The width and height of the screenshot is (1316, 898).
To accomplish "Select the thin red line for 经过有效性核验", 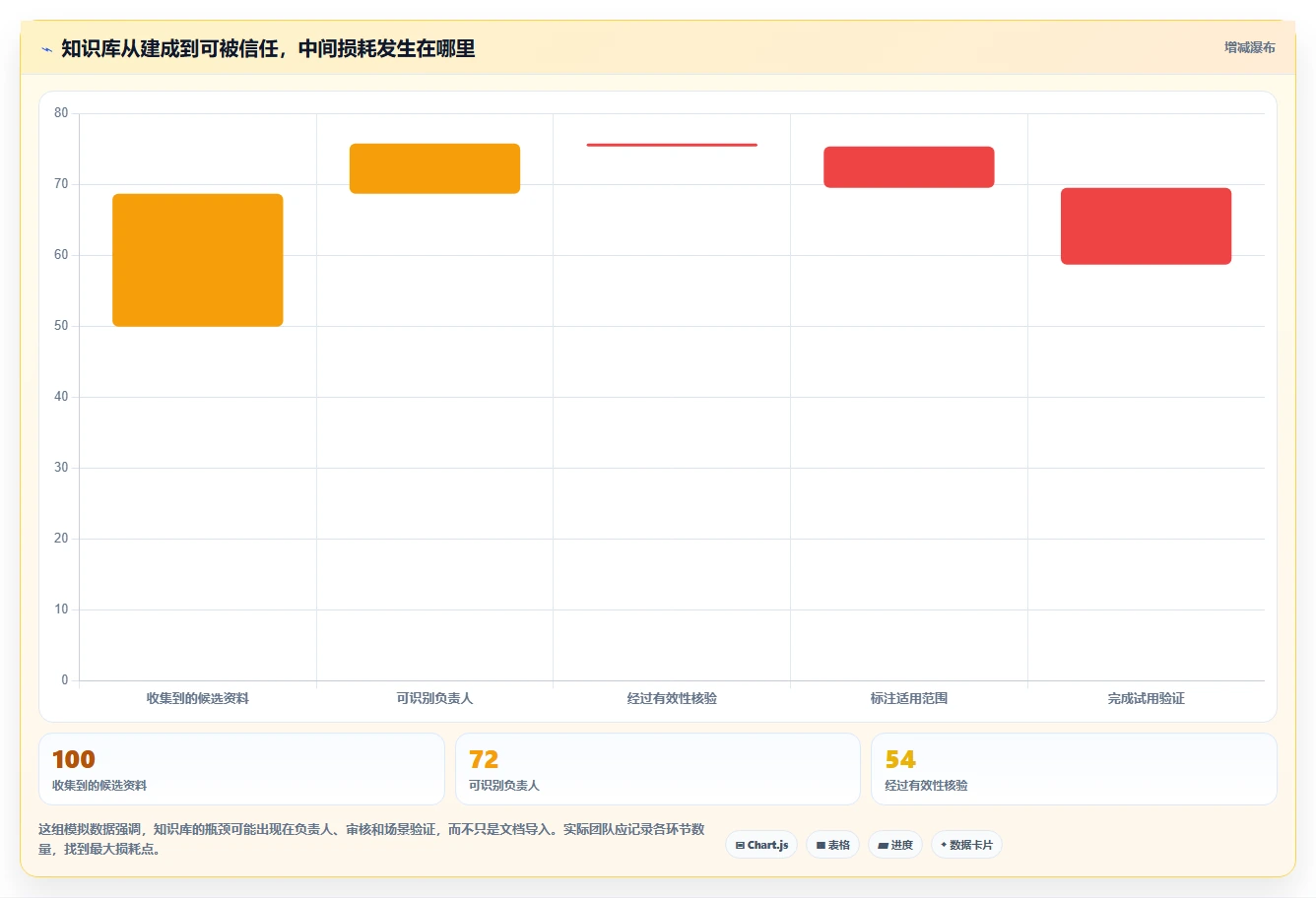I will (672, 145).
